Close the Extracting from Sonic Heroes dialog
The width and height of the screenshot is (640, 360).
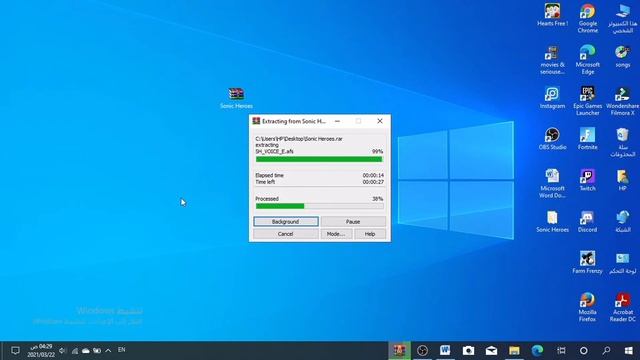tap(380, 121)
